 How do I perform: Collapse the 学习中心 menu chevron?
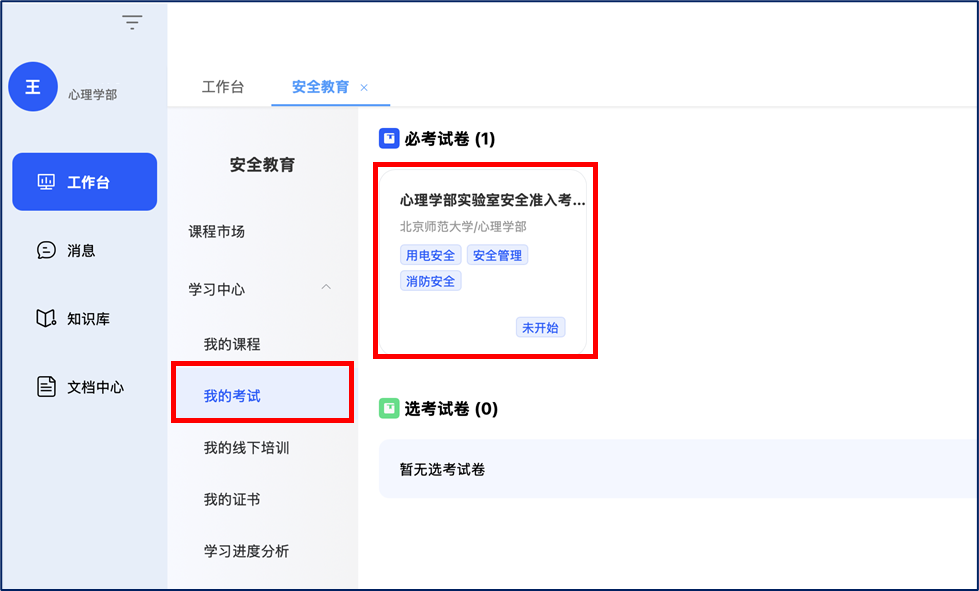pyautogui.click(x=325, y=288)
